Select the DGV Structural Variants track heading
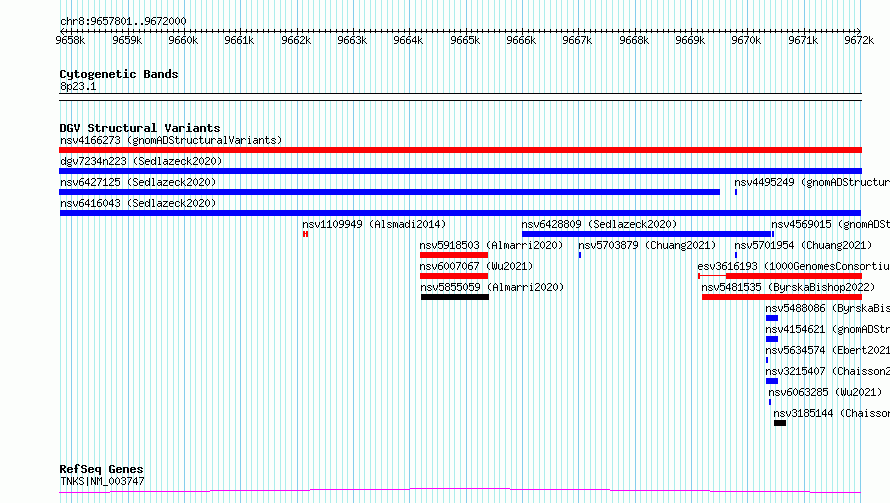This screenshot has height=503, width=890. [140, 128]
